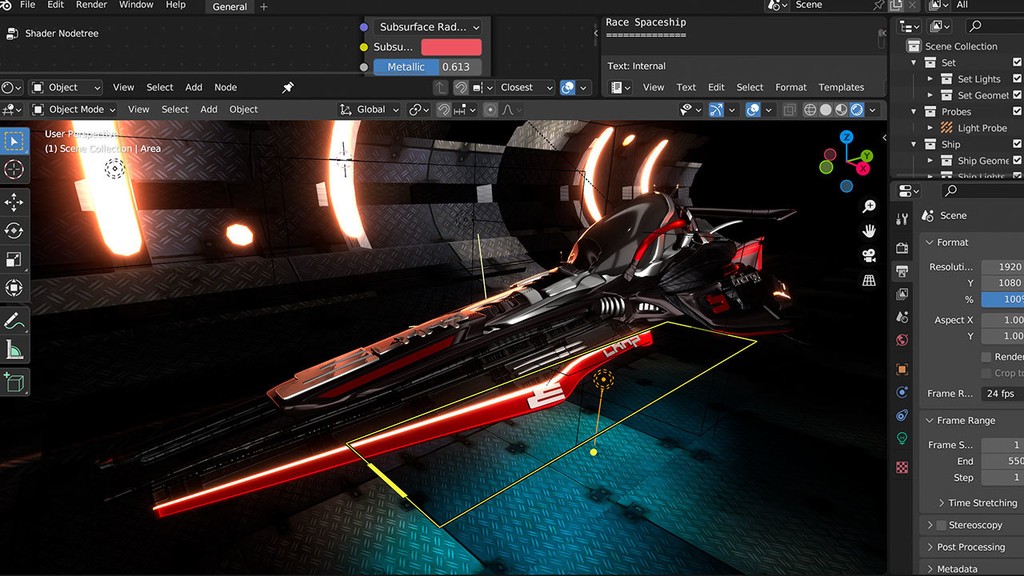Viewport: 1024px width, 576px height.
Task: Select the Add Cube tool
Action: [14, 382]
